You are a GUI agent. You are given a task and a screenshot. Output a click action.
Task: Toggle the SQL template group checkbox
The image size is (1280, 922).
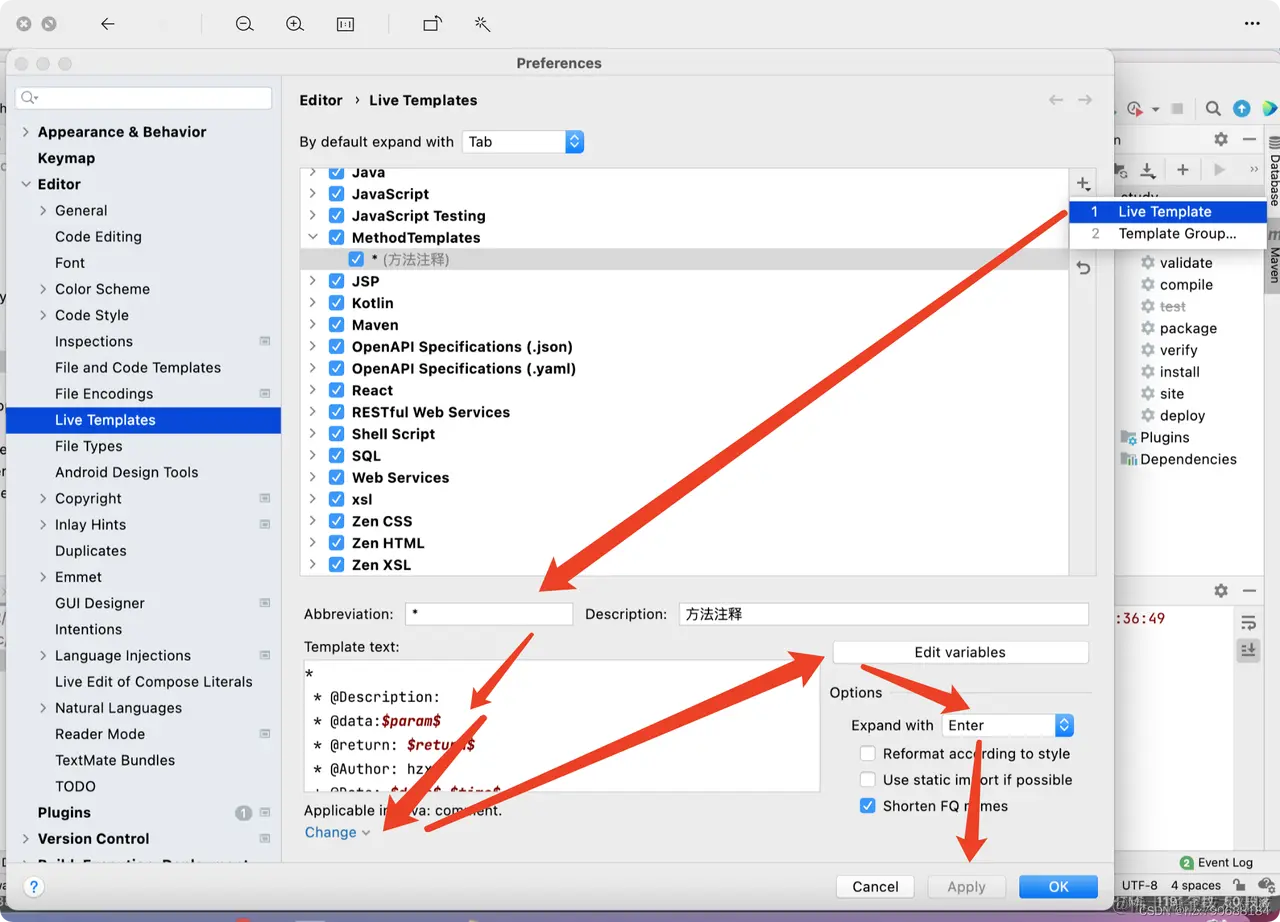click(x=336, y=456)
